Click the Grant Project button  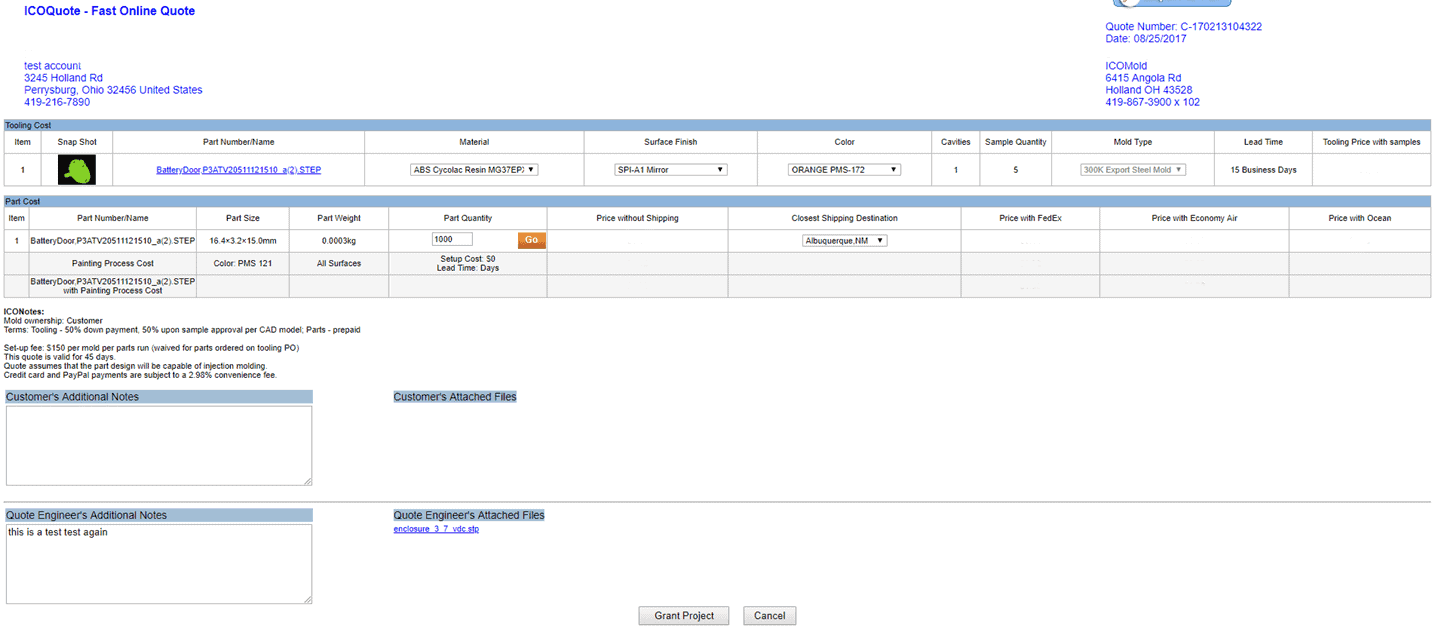click(x=684, y=616)
